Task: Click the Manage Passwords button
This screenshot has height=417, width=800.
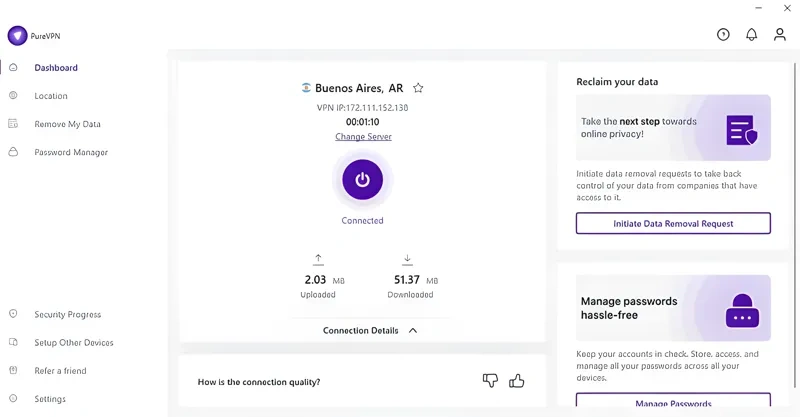Action: (x=673, y=404)
